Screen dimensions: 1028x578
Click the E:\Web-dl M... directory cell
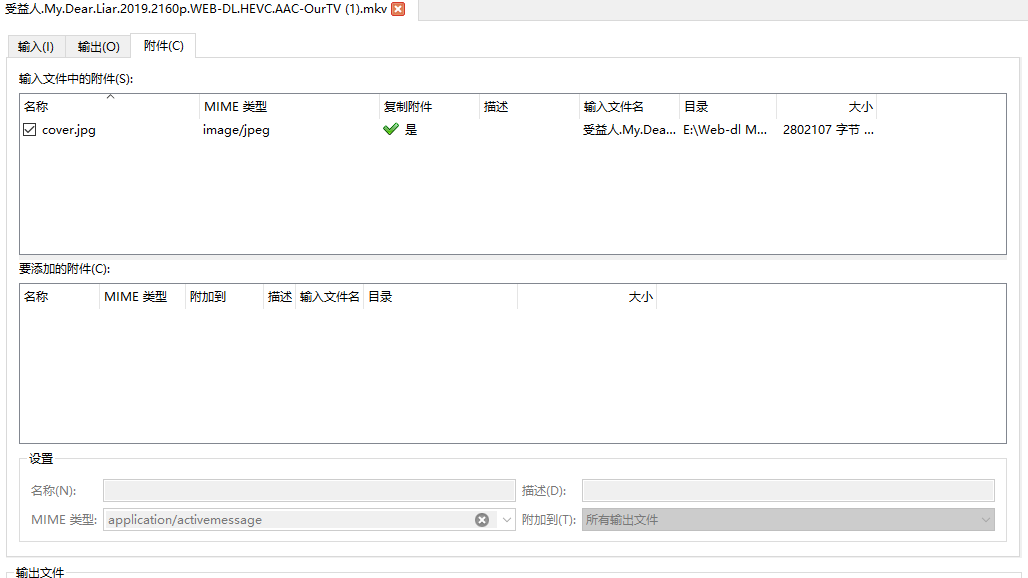(x=725, y=130)
